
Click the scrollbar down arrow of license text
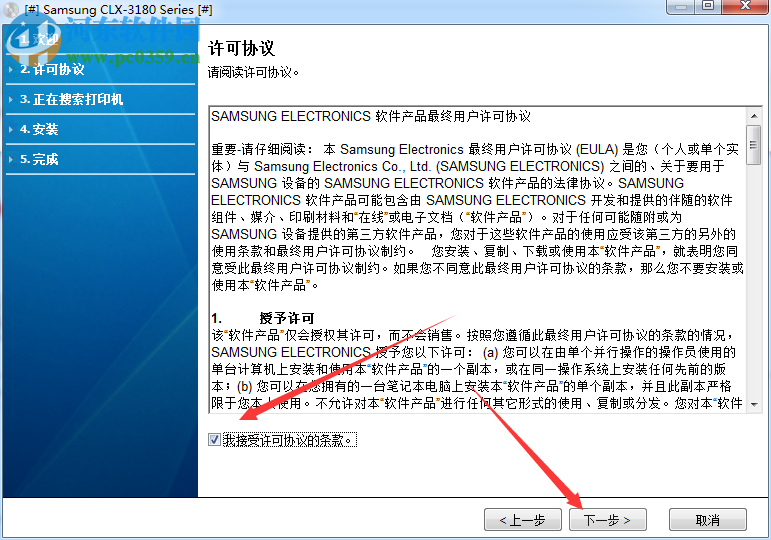[754, 405]
